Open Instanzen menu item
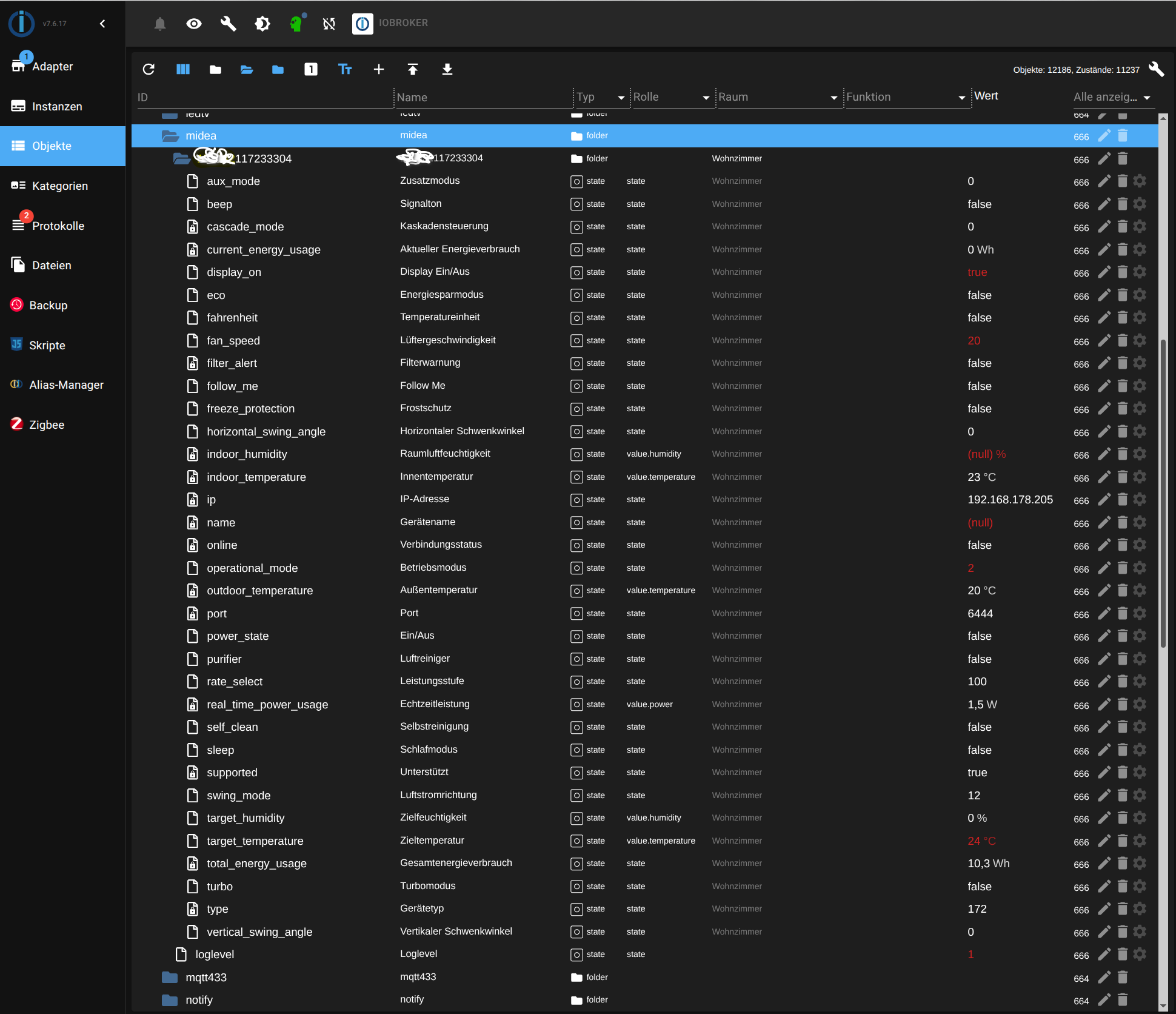 click(x=62, y=106)
